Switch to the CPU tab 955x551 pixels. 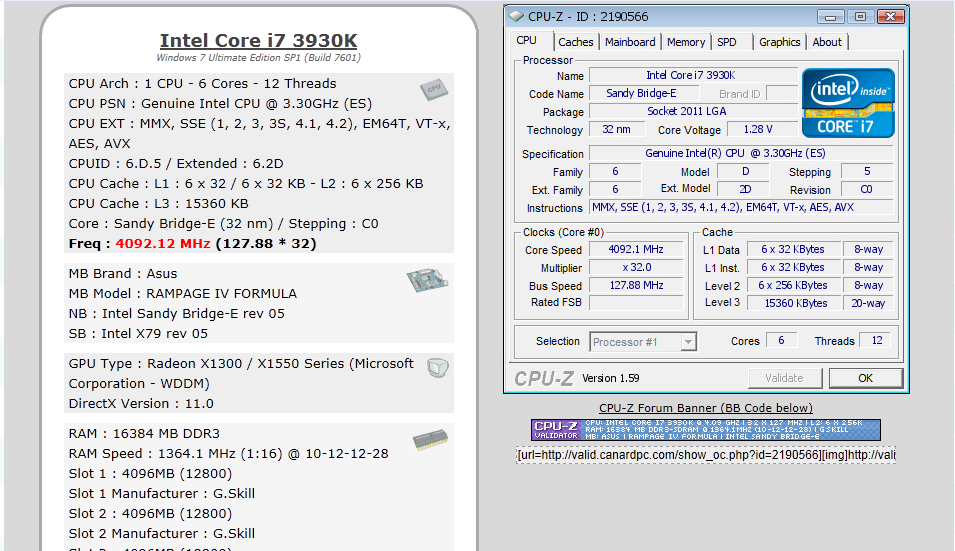[527, 41]
